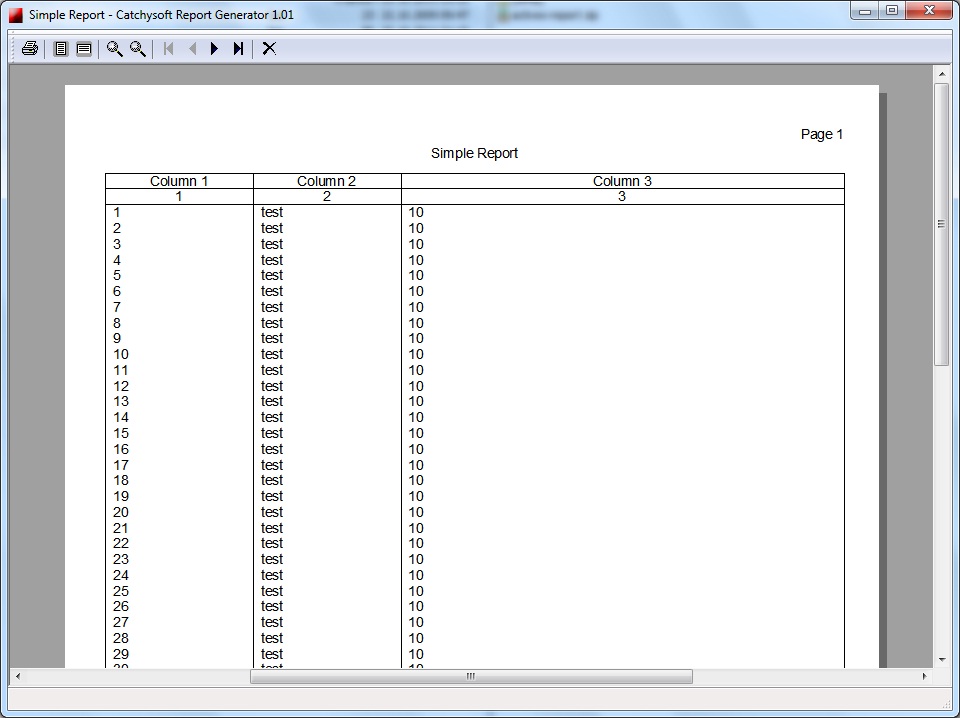Click the vertical scrollbar up arrow
This screenshot has width=960, height=718.
[942, 72]
